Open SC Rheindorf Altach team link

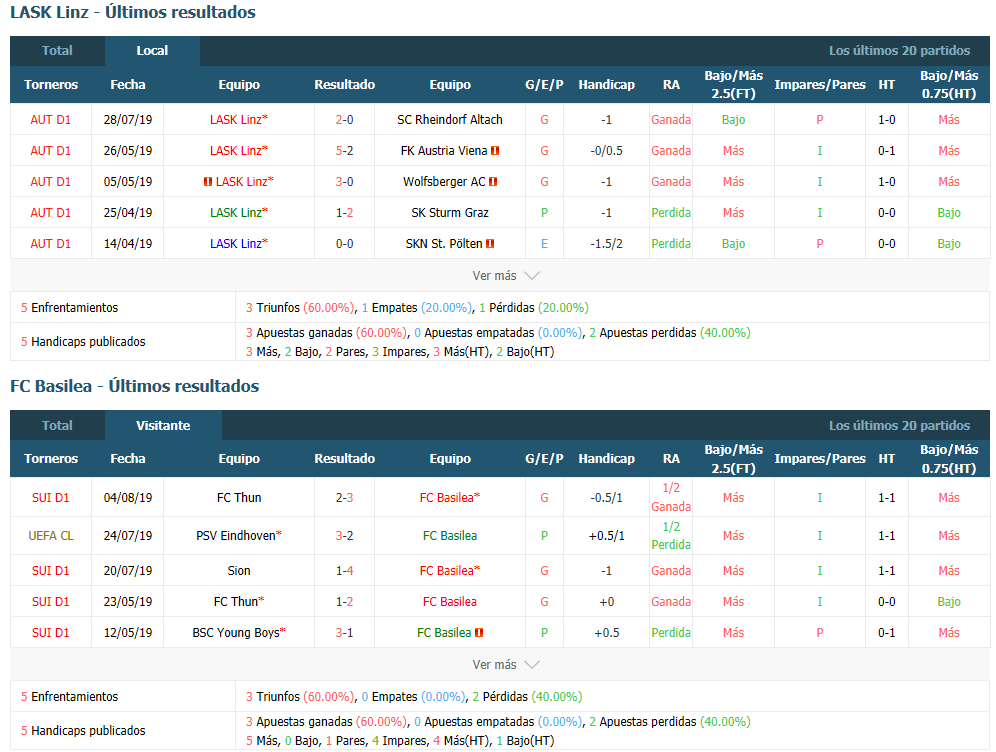point(450,119)
